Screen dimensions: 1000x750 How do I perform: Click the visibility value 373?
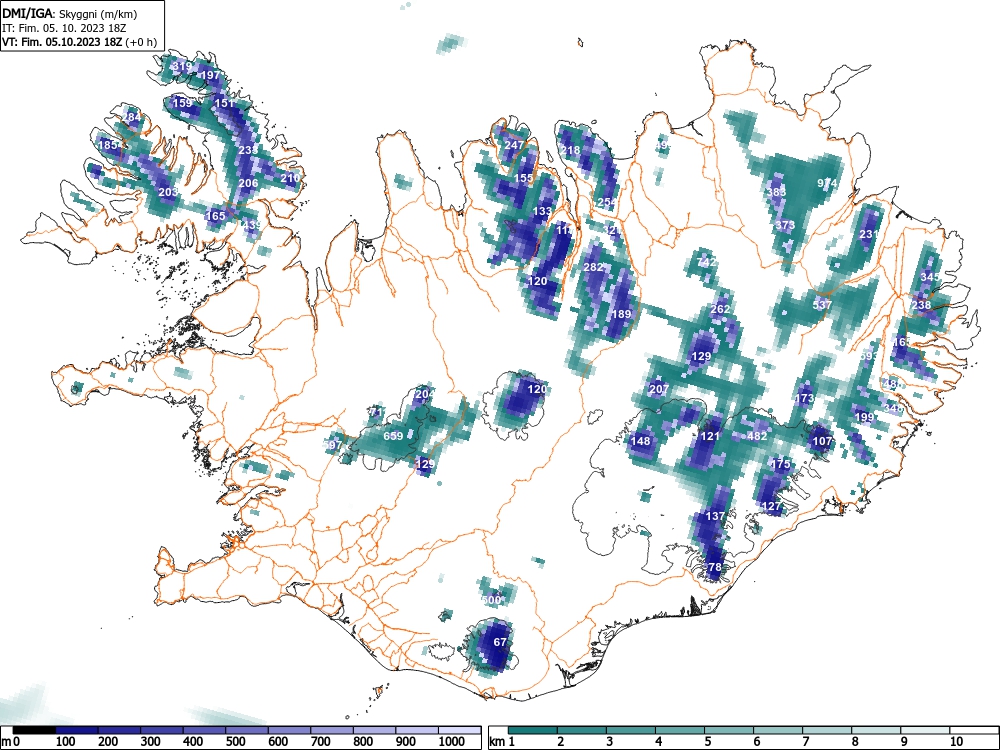click(785, 225)
